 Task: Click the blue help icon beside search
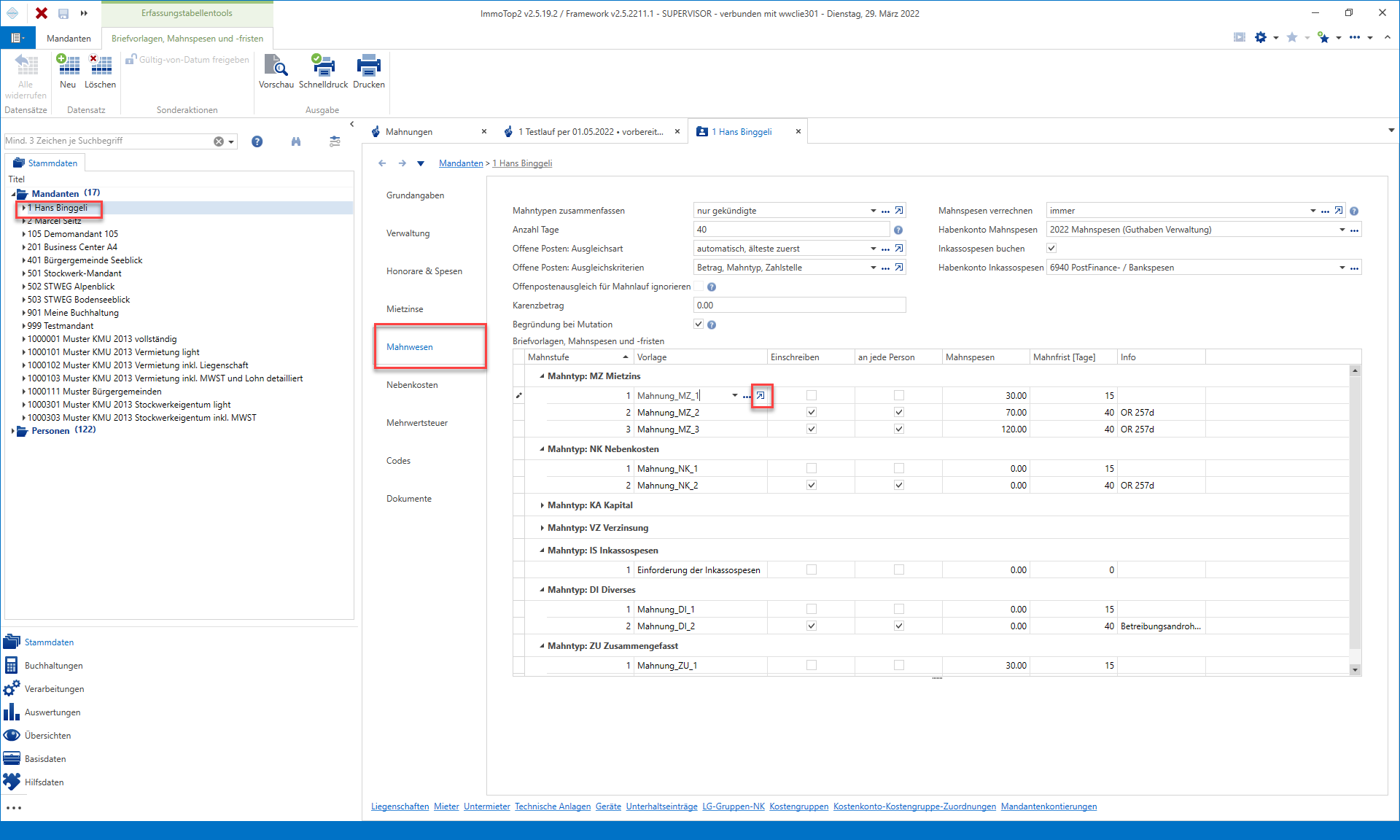tap(257, 141)
